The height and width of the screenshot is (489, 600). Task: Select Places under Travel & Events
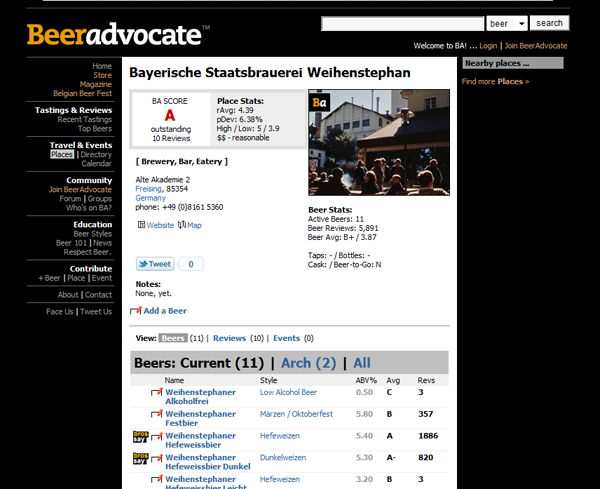(x=62, y=154)
